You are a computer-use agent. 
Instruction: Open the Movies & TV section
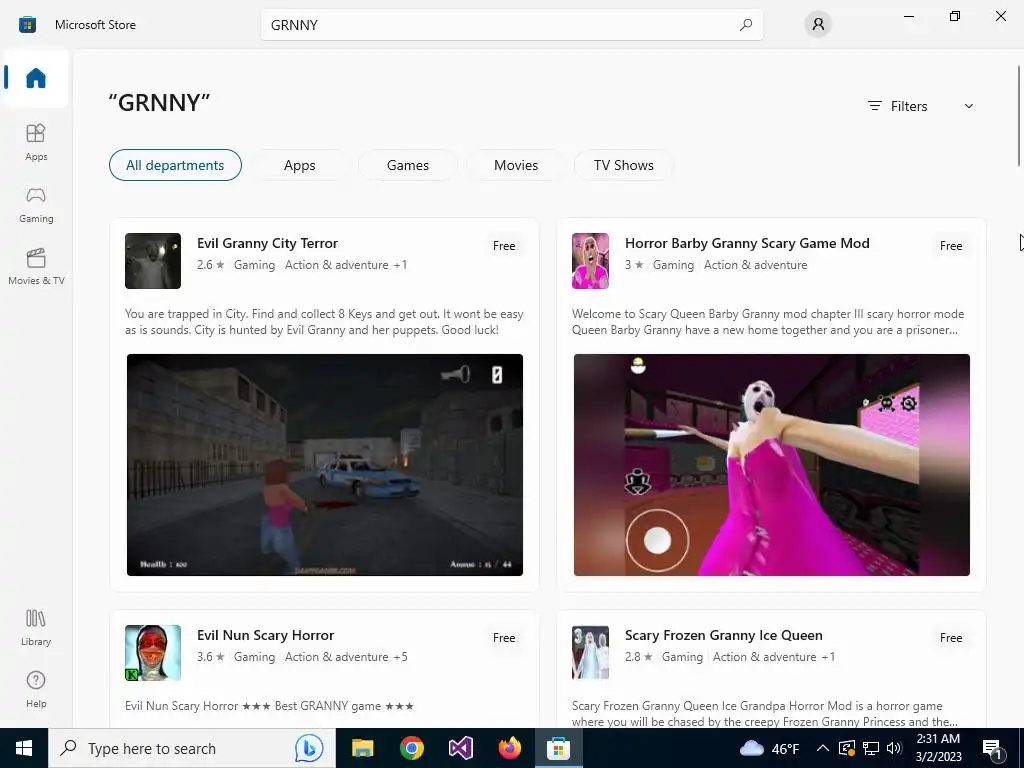(36, 266)
